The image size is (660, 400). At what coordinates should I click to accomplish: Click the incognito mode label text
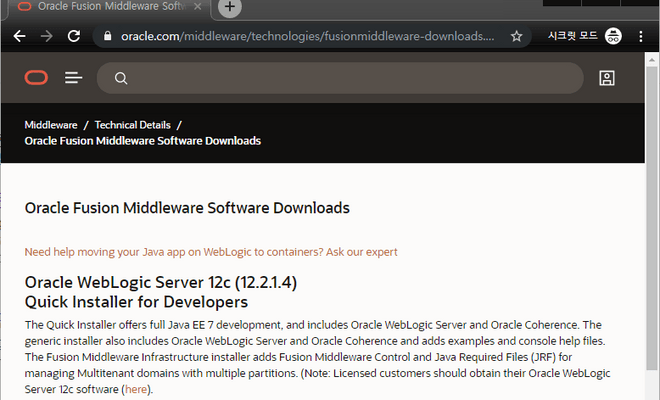point(572,36)
